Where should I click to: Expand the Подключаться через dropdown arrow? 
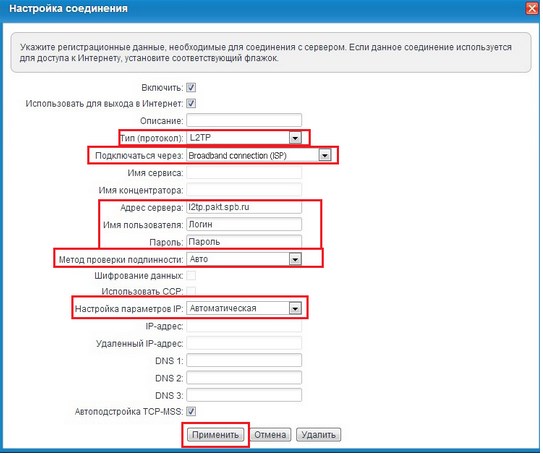(x=325, y=155)
